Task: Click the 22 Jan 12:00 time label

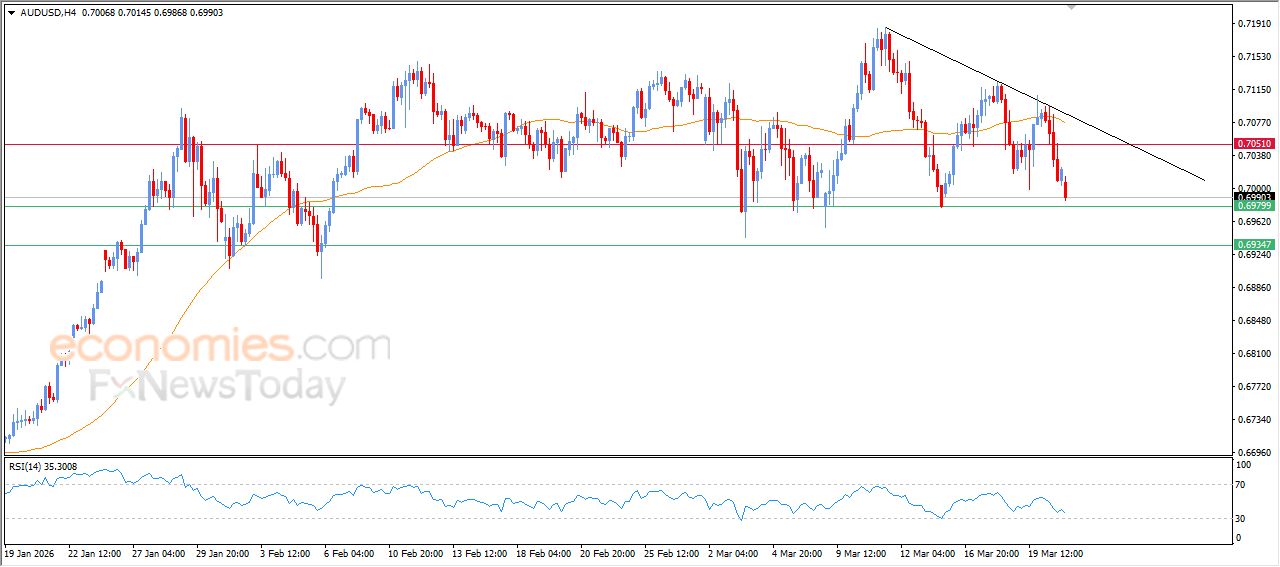Action: [94, 553]
